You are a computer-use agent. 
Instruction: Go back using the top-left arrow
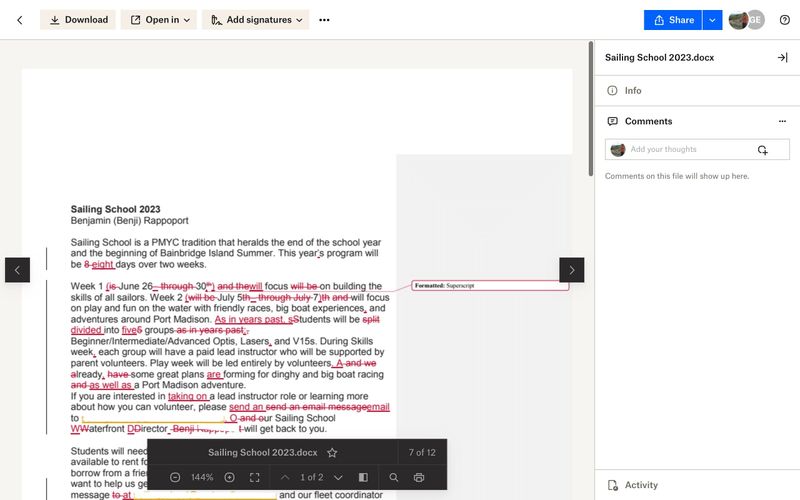click(x=19, y=20)
